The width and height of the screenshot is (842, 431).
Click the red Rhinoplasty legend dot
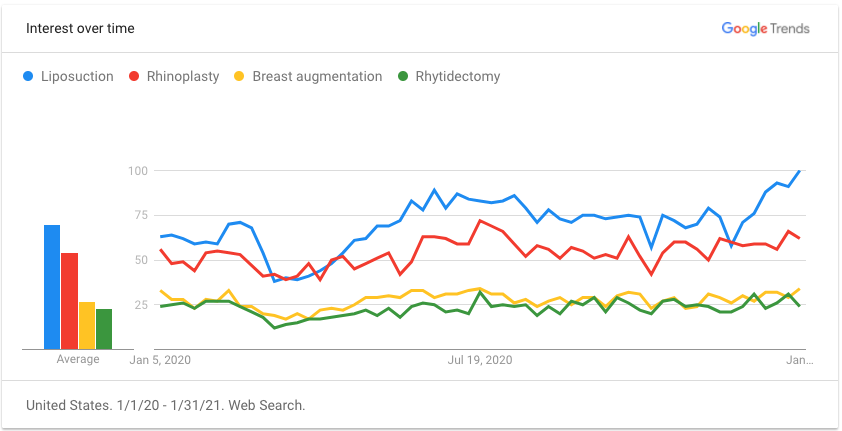(134, 76)
